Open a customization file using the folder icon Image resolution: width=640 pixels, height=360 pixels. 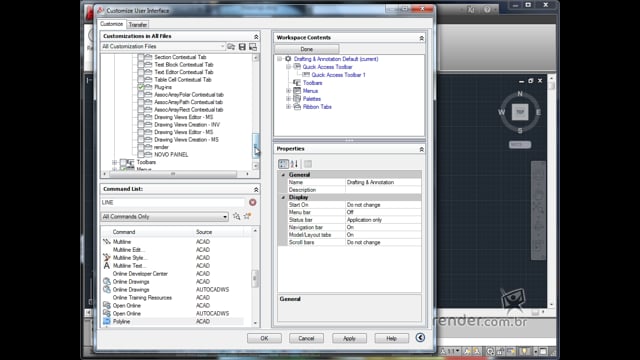[x=231, y=47]
